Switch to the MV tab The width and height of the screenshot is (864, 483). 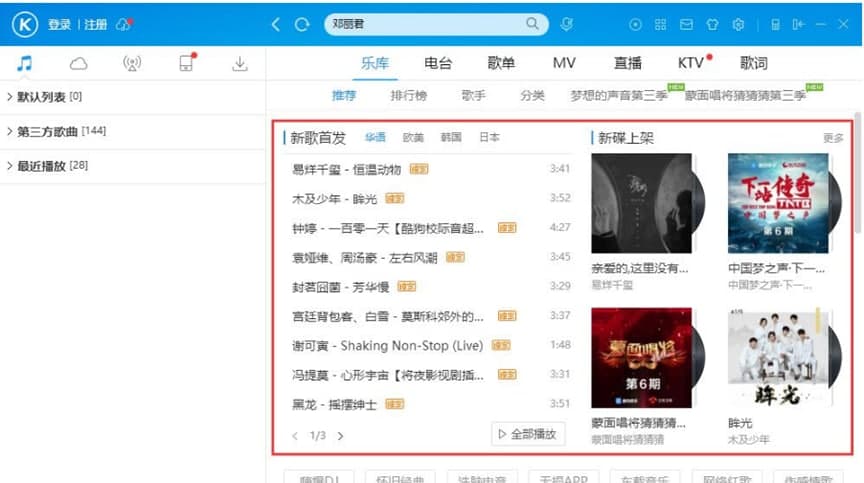564,63
